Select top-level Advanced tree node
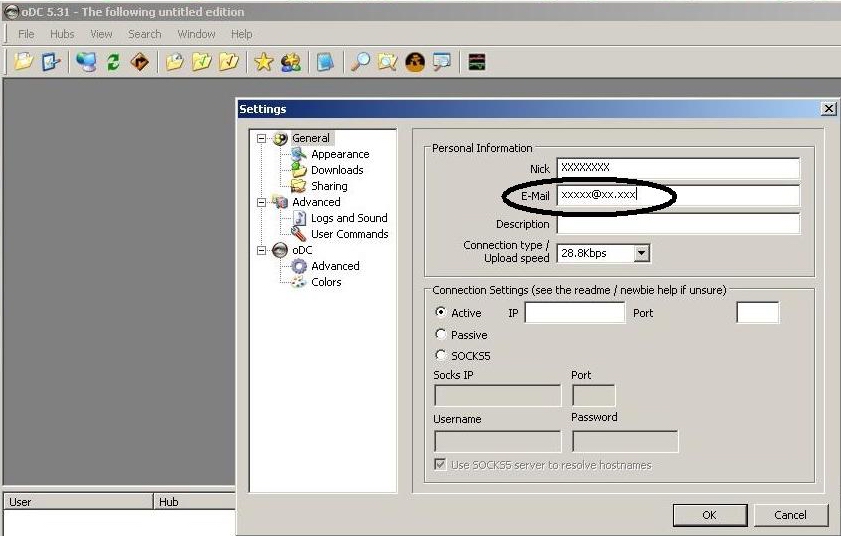 click(x=316, y=202)
